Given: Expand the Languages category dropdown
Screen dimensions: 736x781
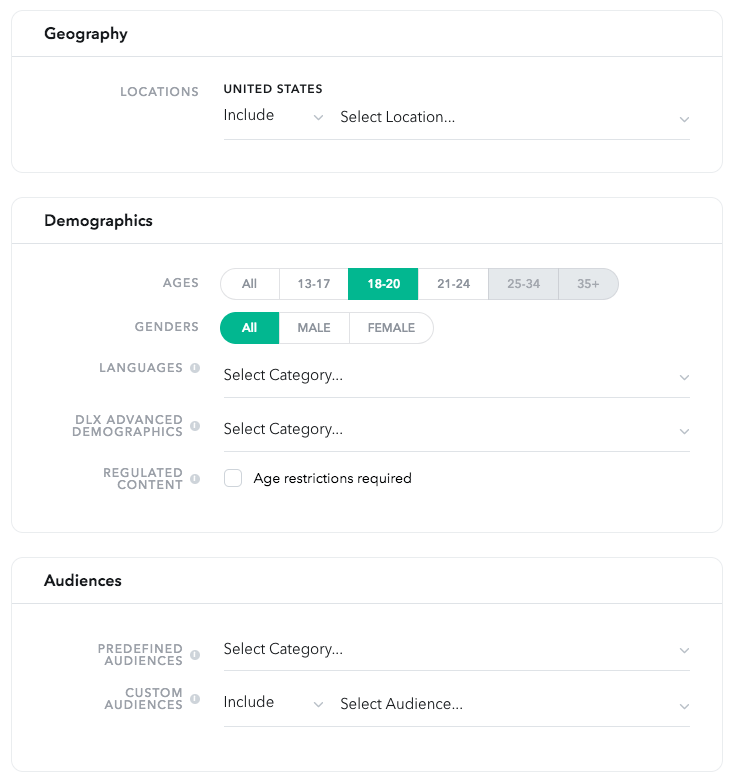Looking at the screenshot, I should click(456, 376).
